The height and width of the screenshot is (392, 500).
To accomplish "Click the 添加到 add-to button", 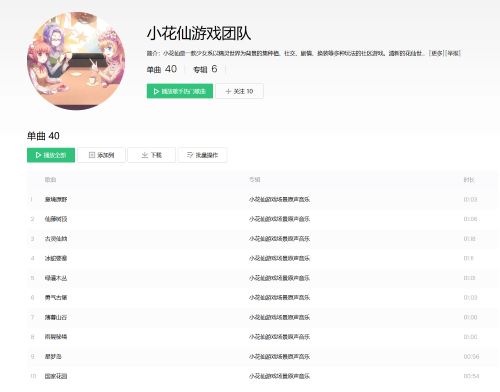I will click(101, 155).
